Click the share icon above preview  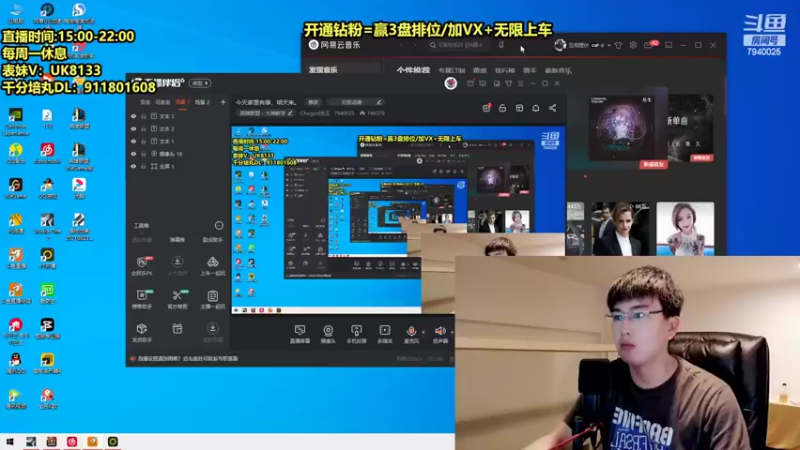pos(553,108)
